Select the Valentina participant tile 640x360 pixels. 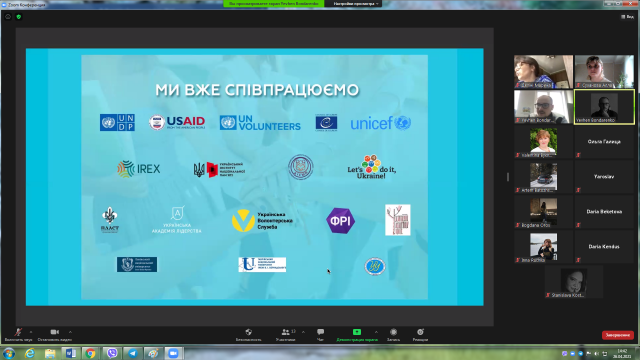click(543, 142)
